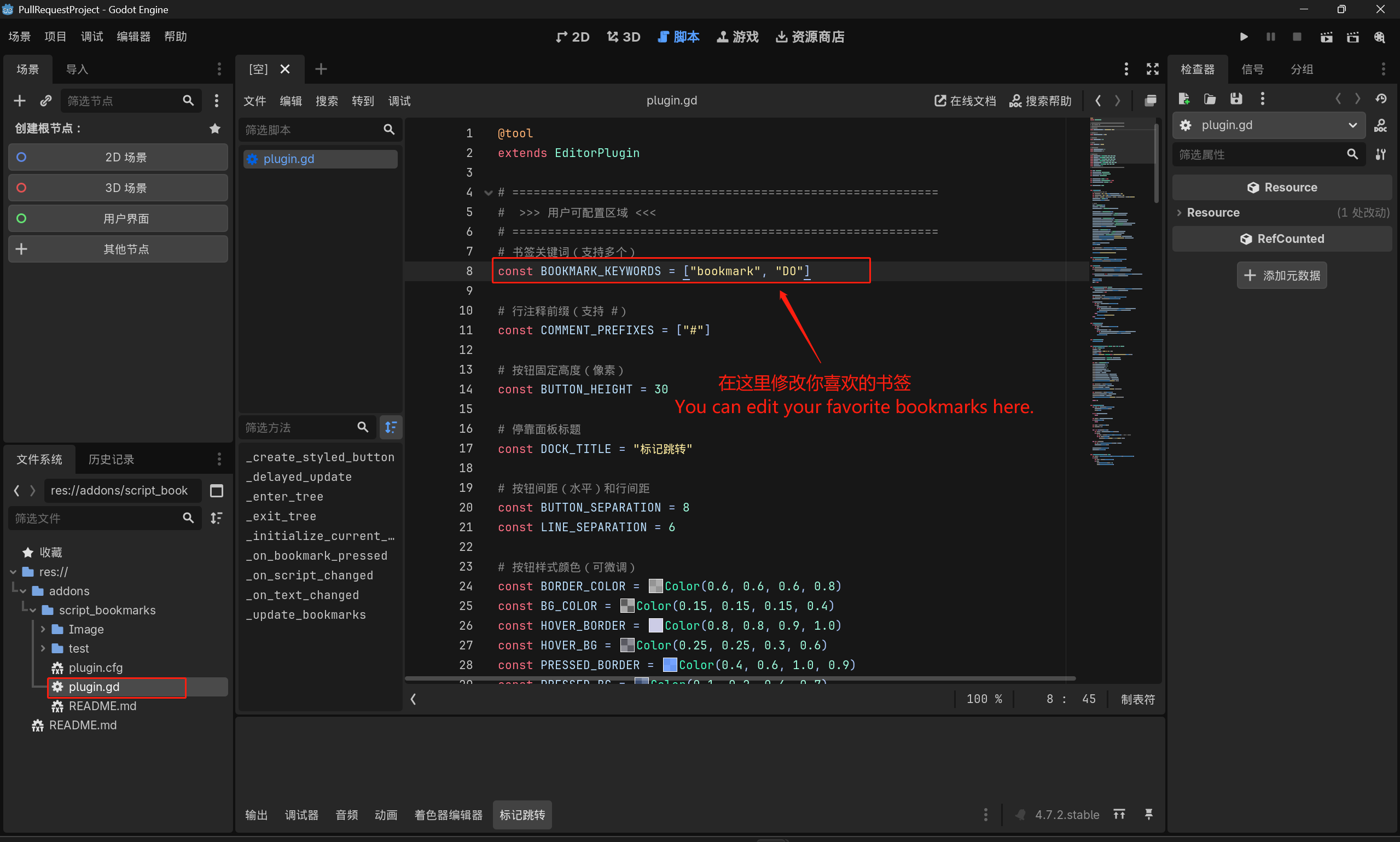Open property filter settings icon

[1381, 154]
